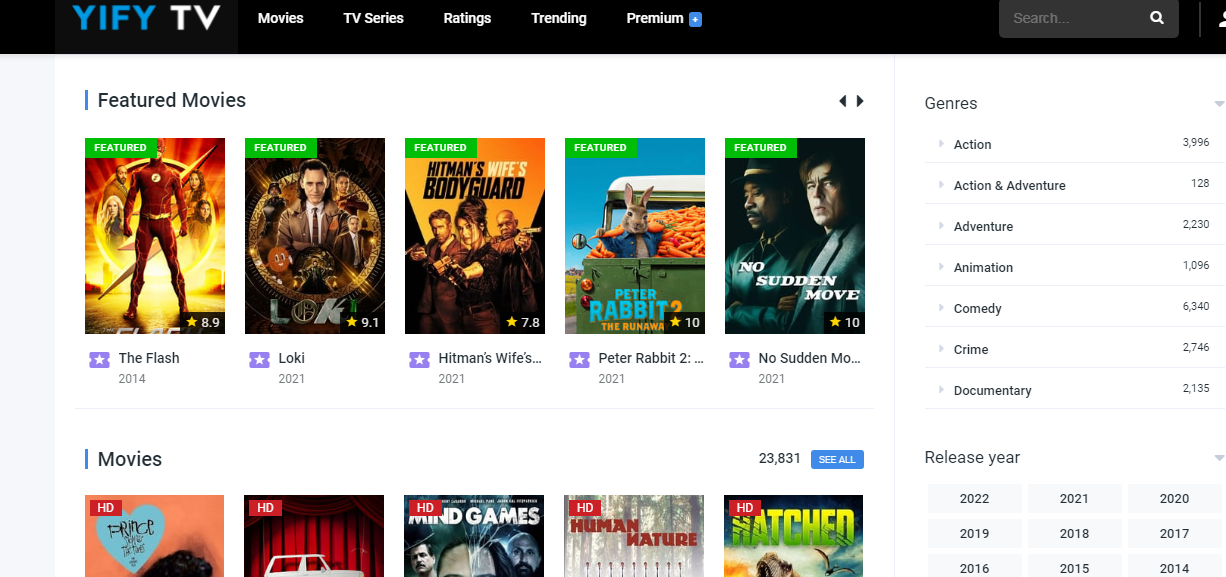Filter by release year 2022

pyautogui.click(x=974, y=499)
